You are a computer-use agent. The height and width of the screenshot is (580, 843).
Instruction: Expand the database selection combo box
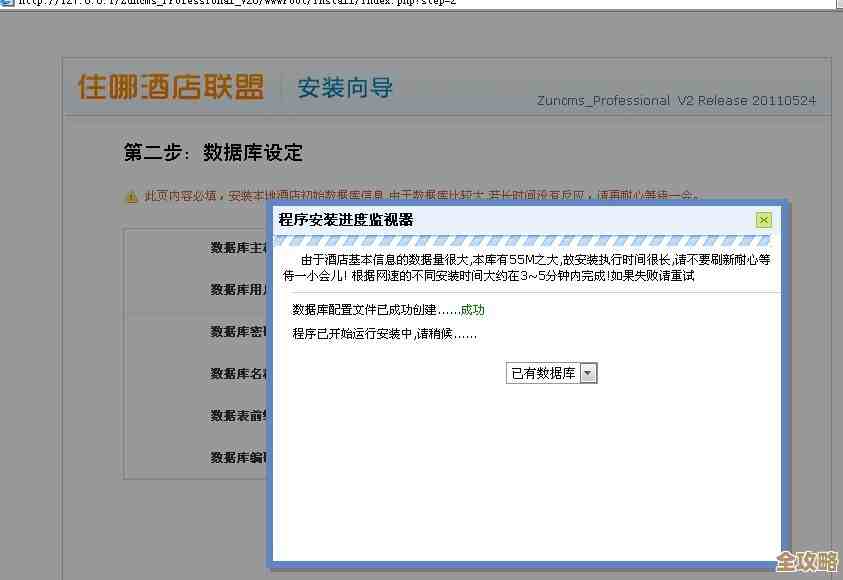click(551, 372)
